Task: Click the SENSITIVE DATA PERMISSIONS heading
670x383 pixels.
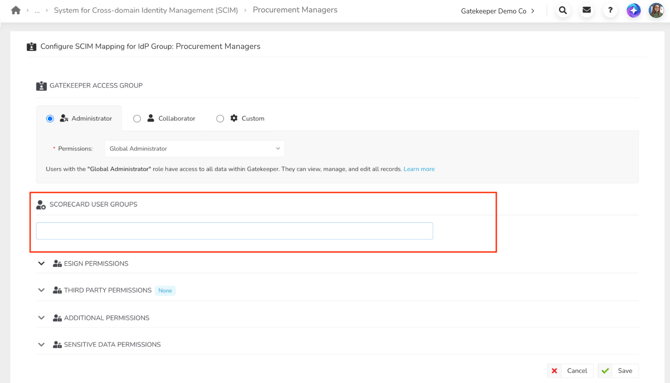Action: 112,345
